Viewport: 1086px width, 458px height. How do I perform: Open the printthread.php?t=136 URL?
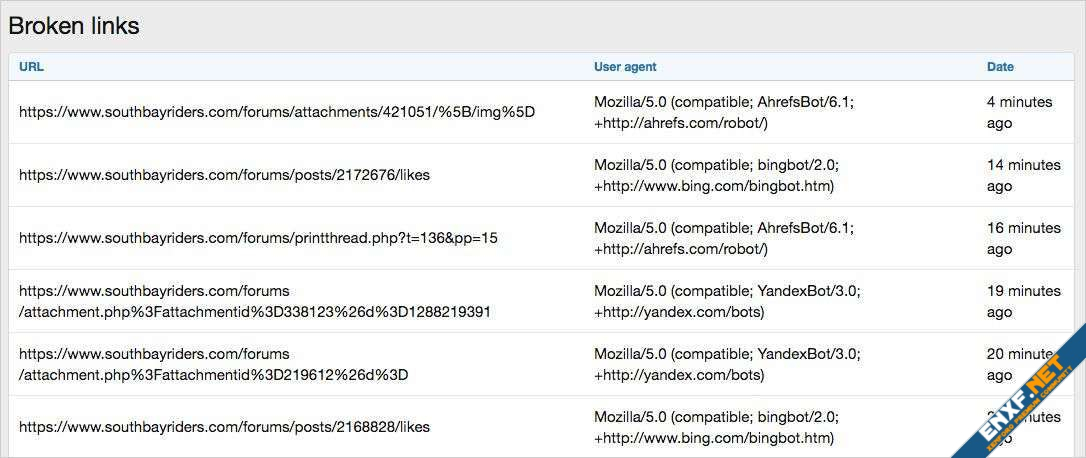[258, 238]
